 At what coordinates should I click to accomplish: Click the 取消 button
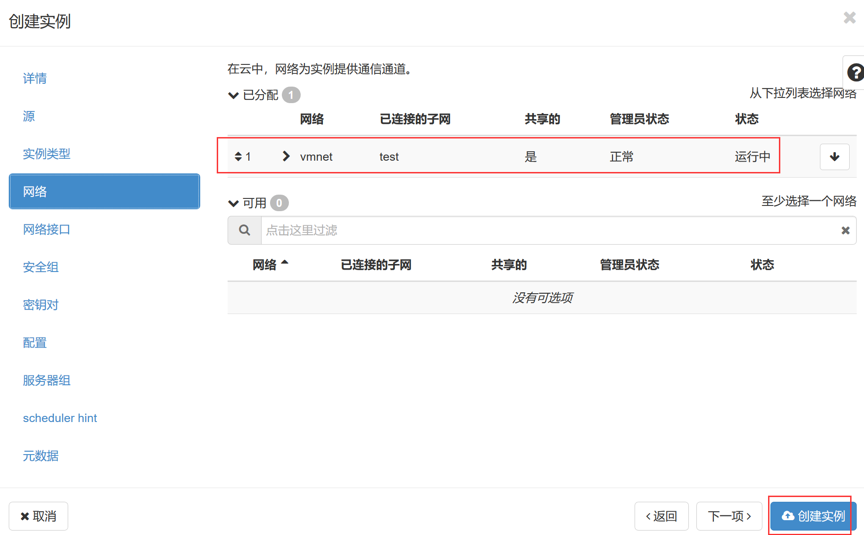click(x=39, y=516)
